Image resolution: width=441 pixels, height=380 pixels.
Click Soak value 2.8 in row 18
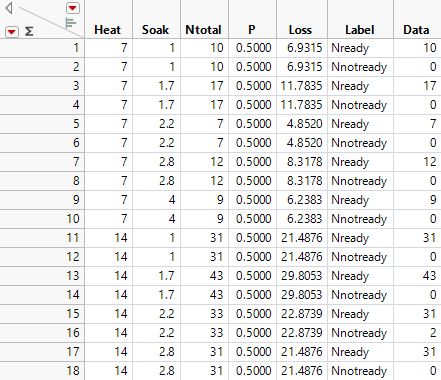click(x=166, y=371)
